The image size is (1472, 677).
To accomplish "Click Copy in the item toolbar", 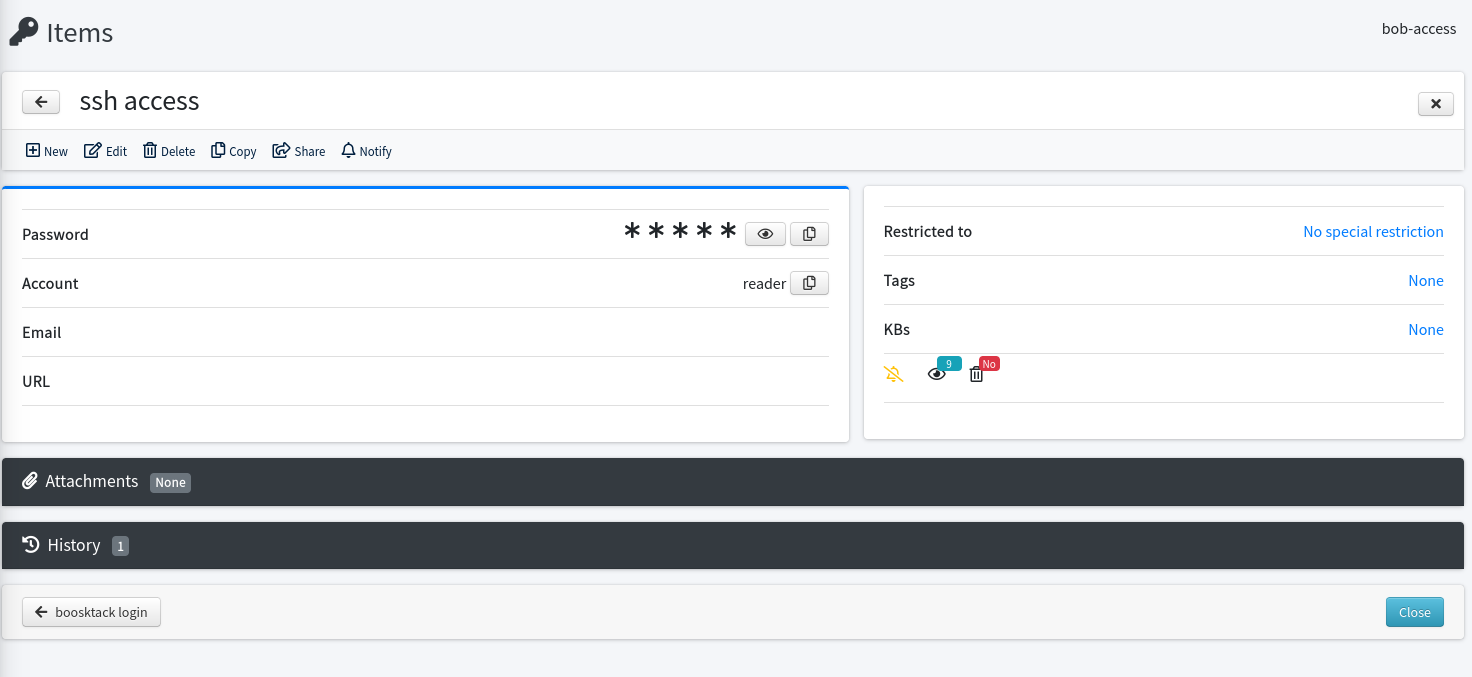I will click(233, 151).
